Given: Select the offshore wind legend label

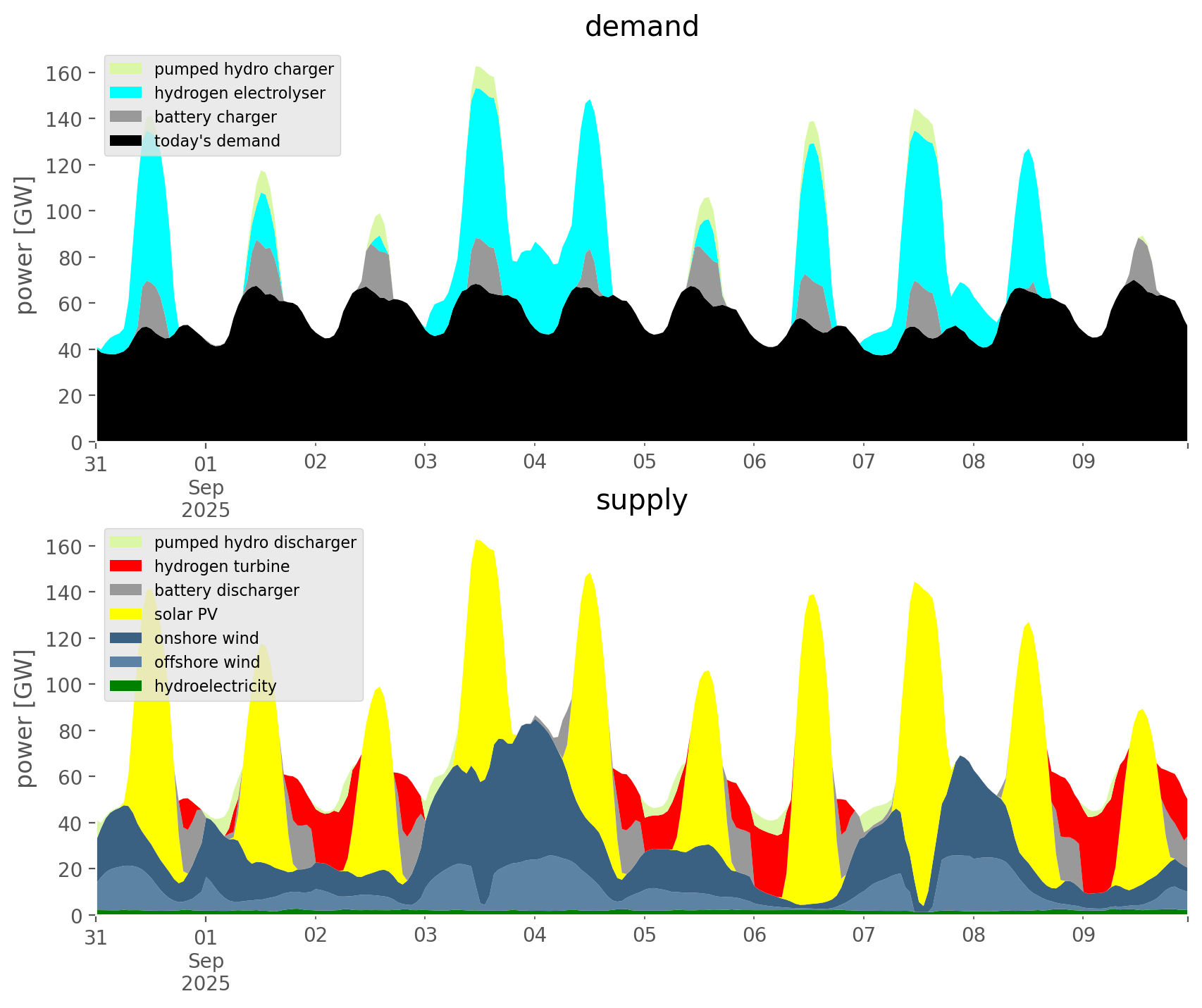Looking at the screenshot, I should (x=206, y=662).
